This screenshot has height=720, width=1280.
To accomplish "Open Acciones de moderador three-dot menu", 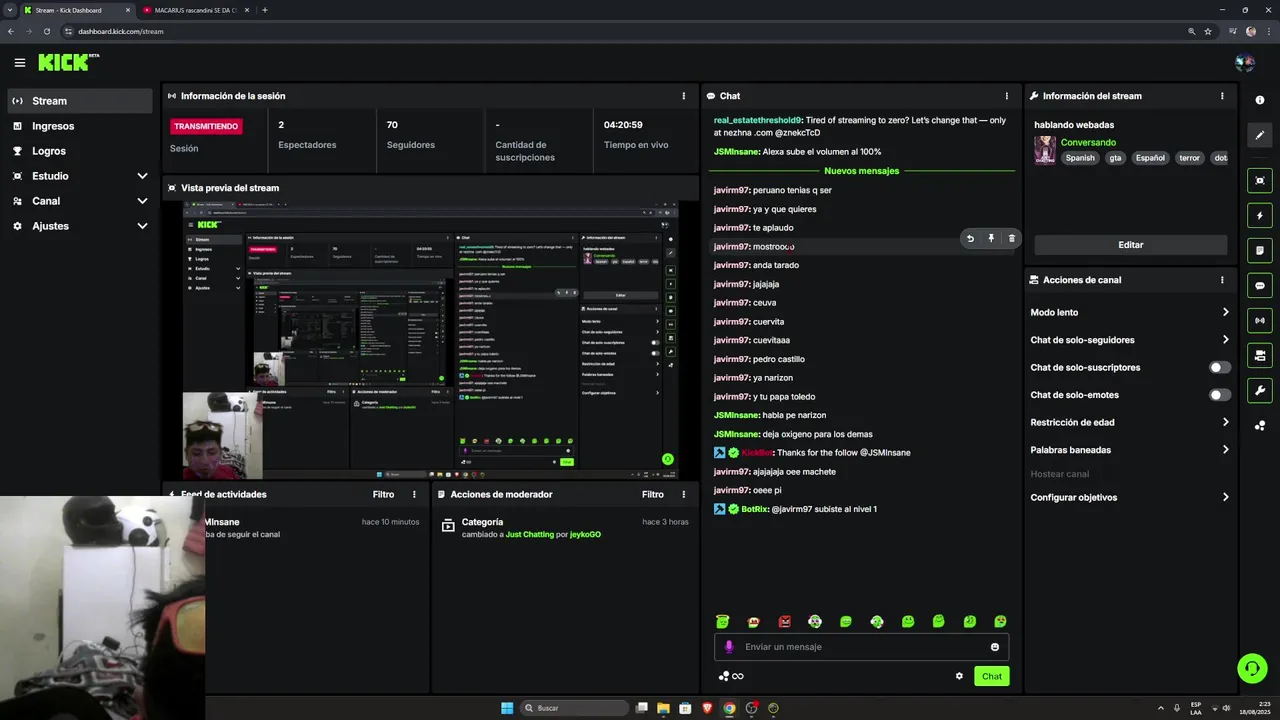I will (684, 494).
